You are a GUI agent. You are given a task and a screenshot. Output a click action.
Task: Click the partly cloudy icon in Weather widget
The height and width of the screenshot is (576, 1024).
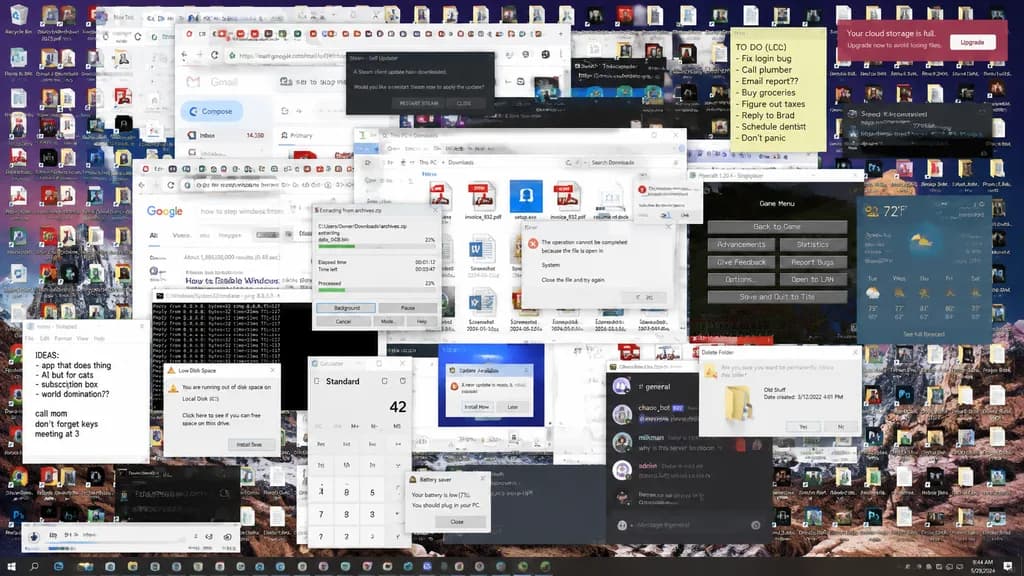[921, 241]
